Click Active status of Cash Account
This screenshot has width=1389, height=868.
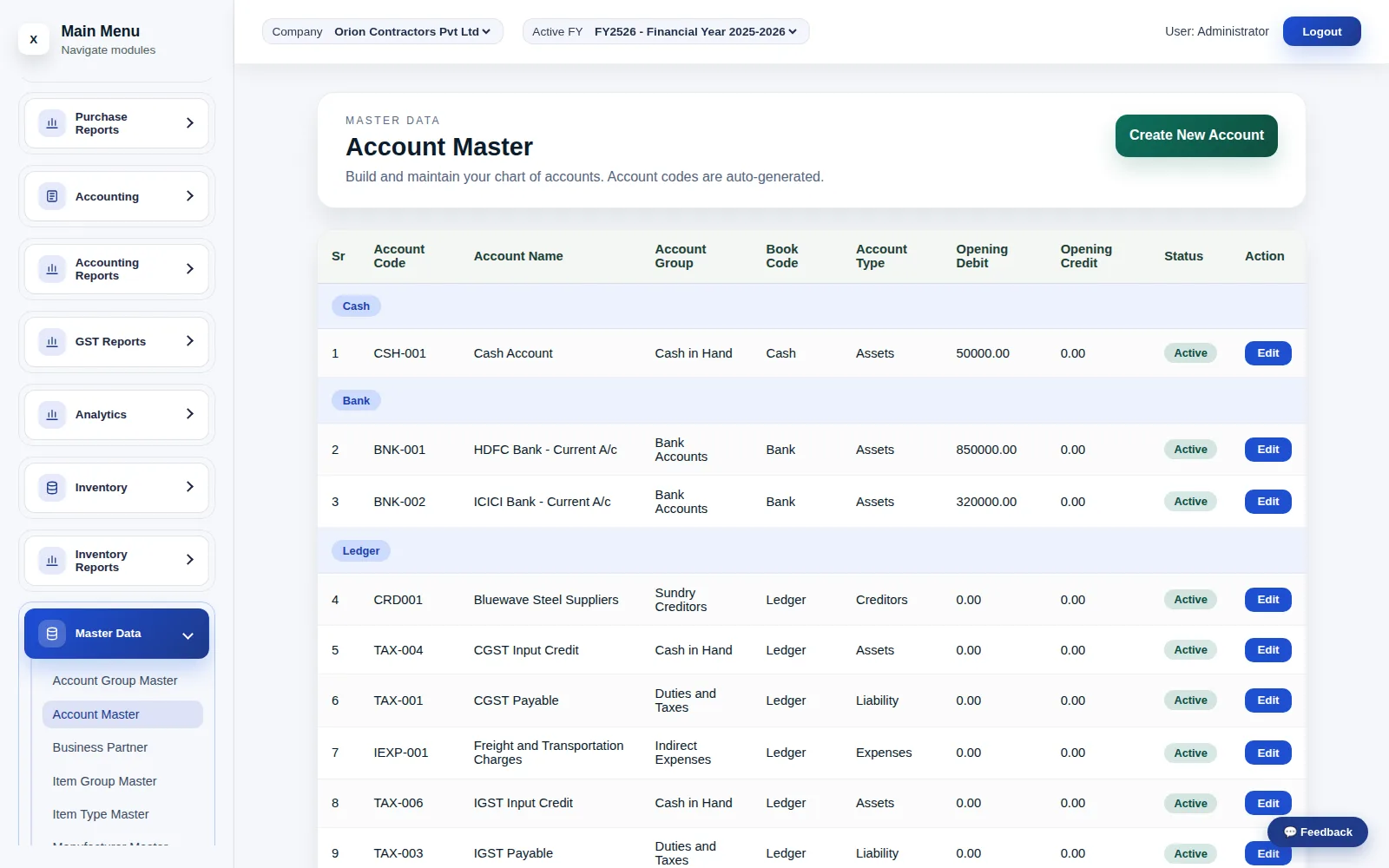click(x=1190, y=353)
